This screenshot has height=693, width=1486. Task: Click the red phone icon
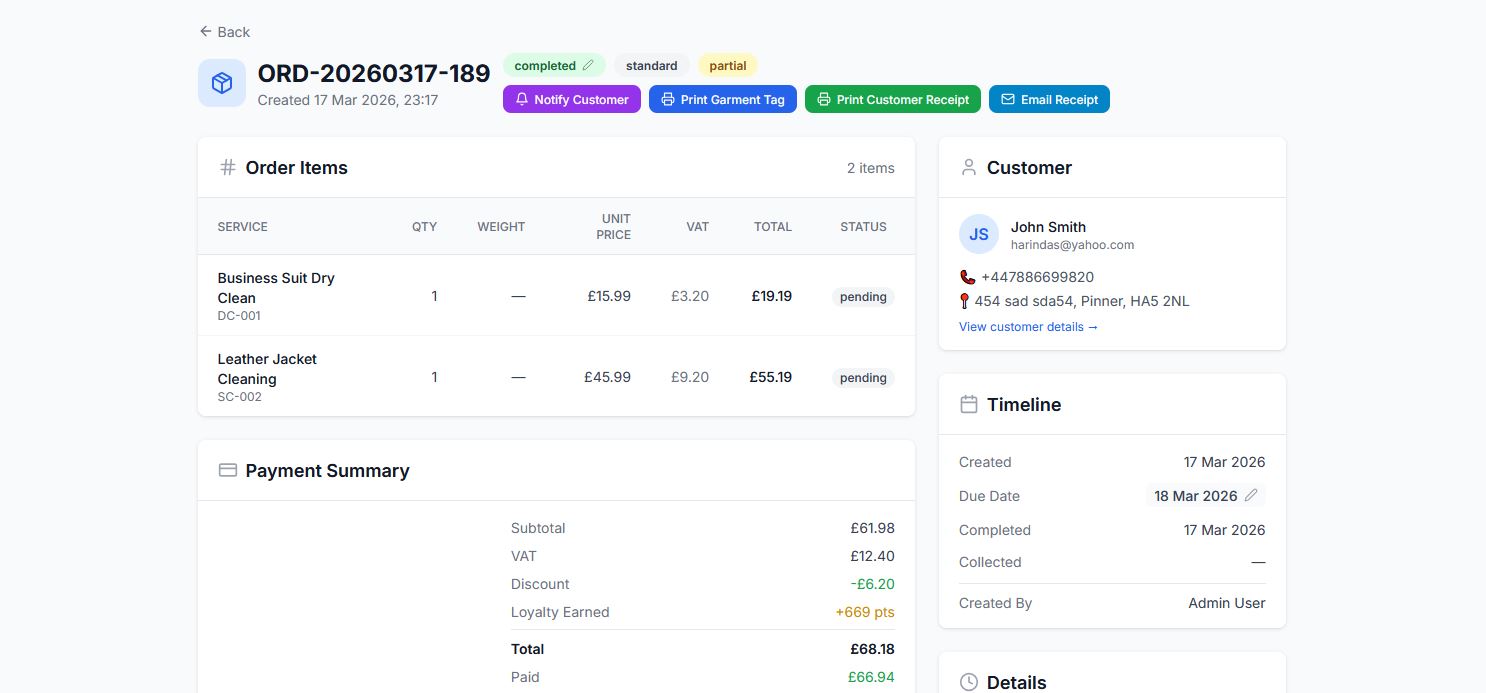[967, 277]
